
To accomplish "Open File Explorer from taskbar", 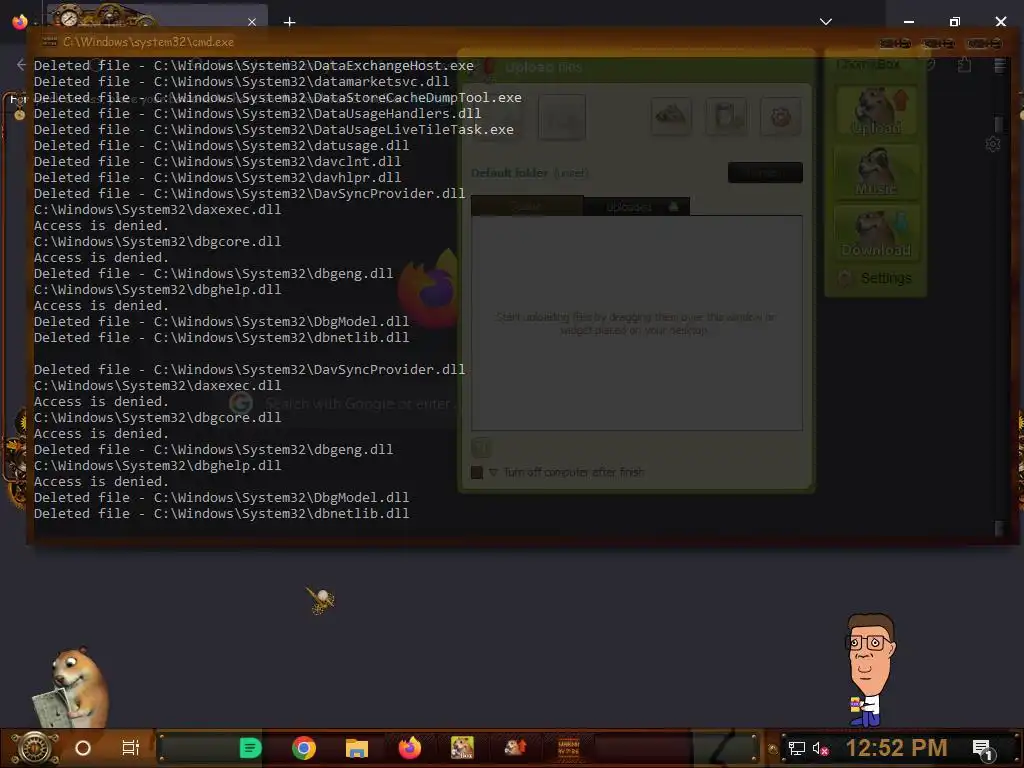I will click(x=357, y=748).
